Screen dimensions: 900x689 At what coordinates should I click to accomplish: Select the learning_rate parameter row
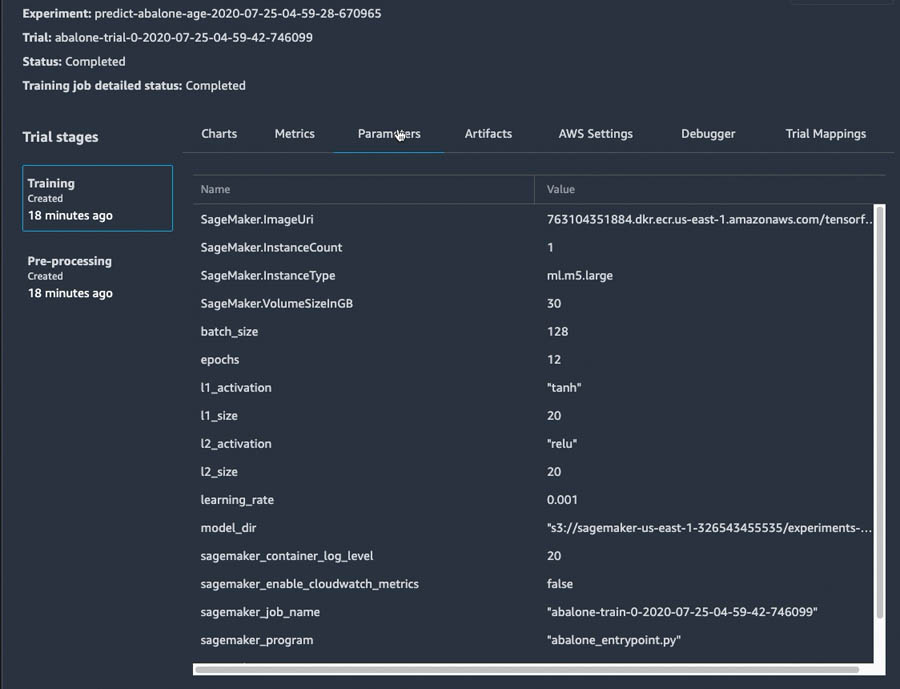pos(534,500)
